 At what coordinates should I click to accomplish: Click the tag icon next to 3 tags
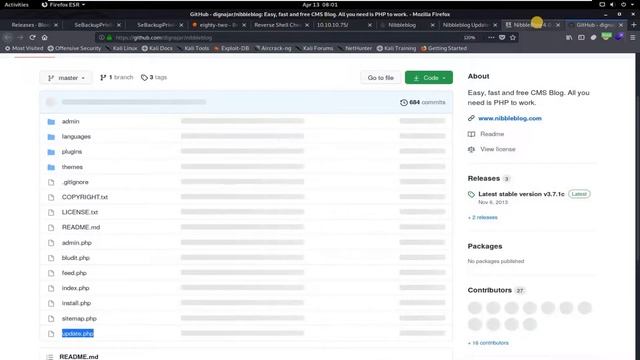[x=144, y=78]
